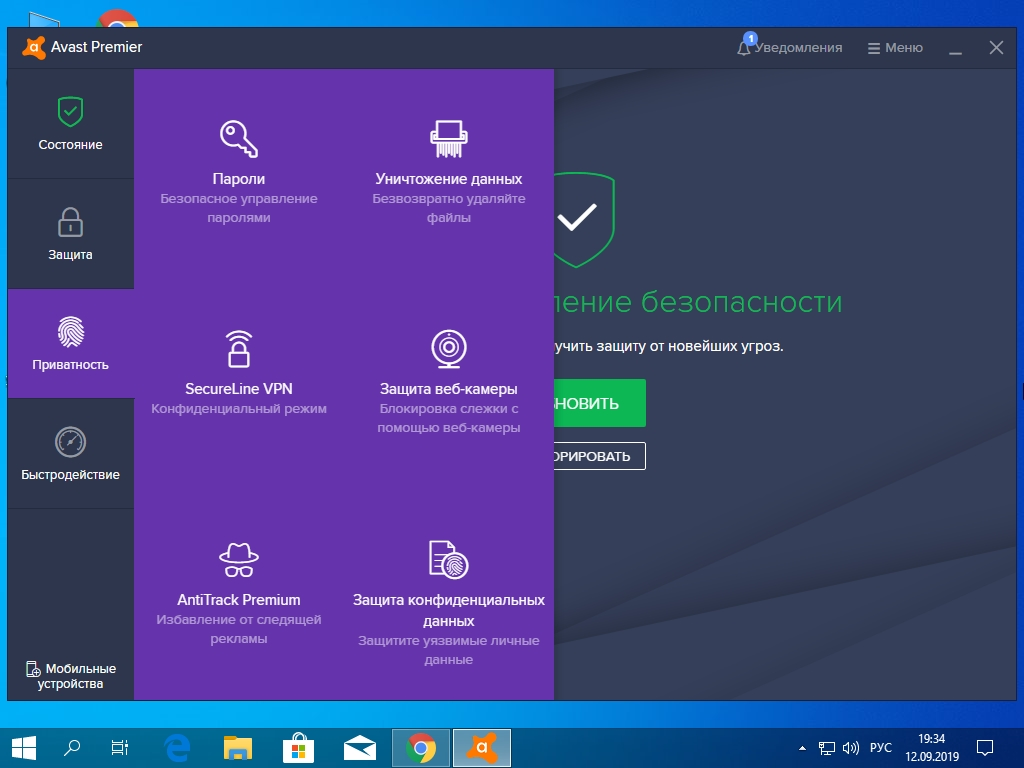
Task: Switch to Chrome in the taskbar
Action: tap(421, 748)
